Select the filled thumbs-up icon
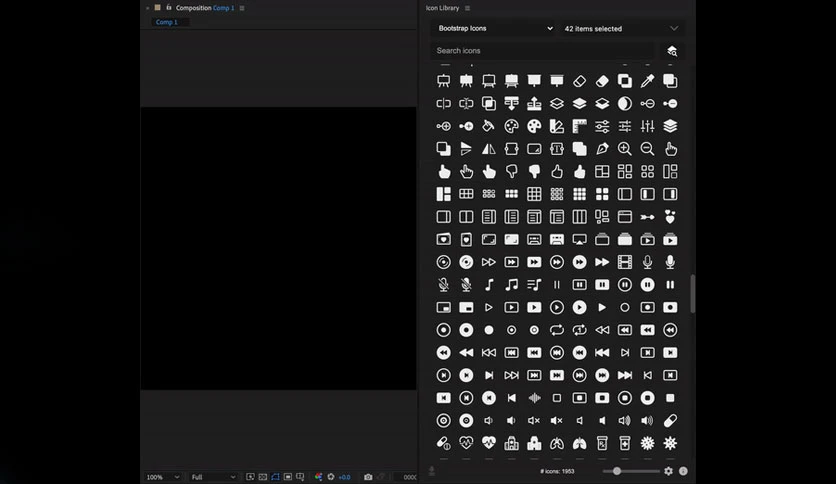 pyautogui.click(x=579, y=172)
